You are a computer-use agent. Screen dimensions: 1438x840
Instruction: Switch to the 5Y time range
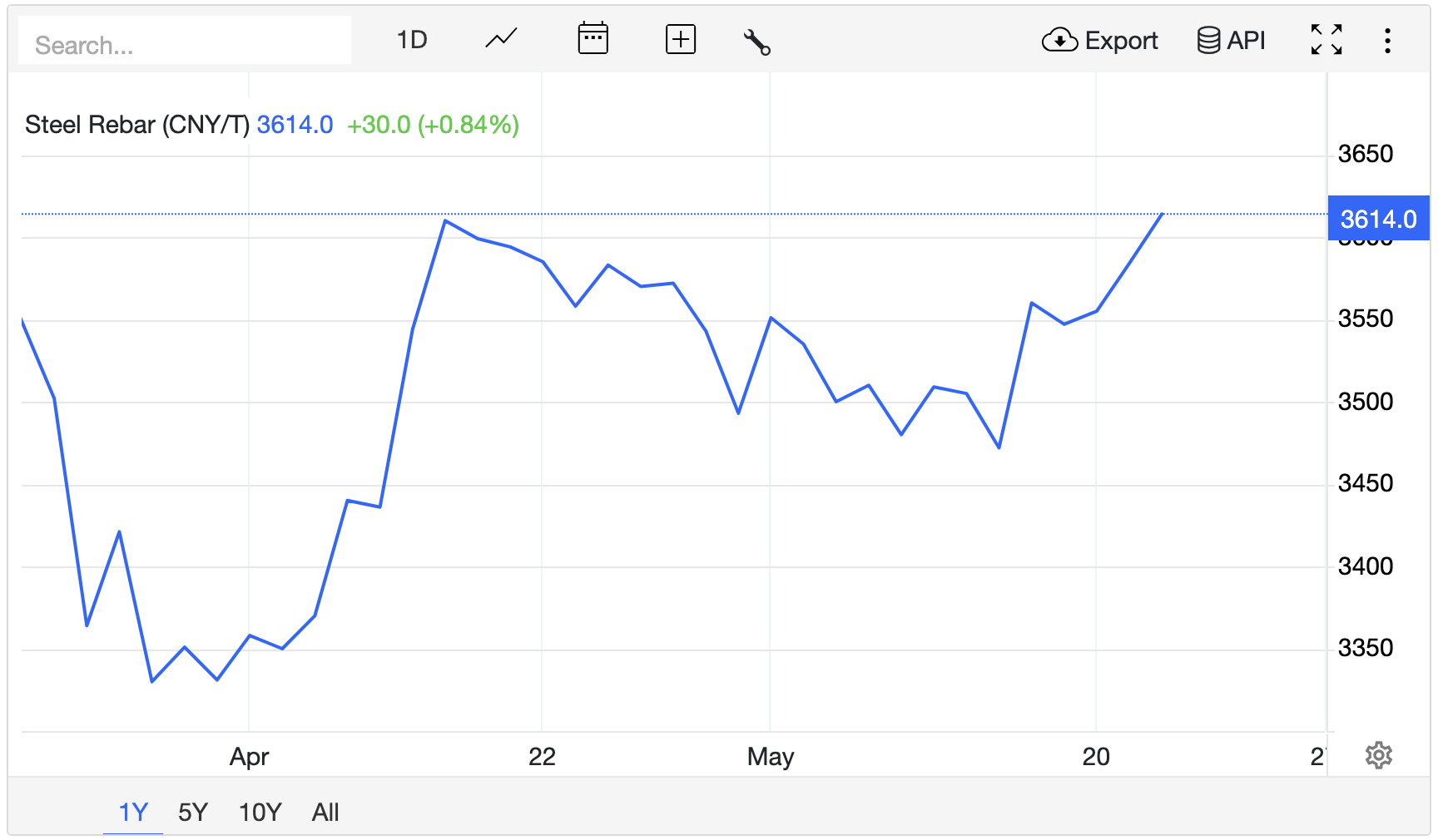pos(193,812)
